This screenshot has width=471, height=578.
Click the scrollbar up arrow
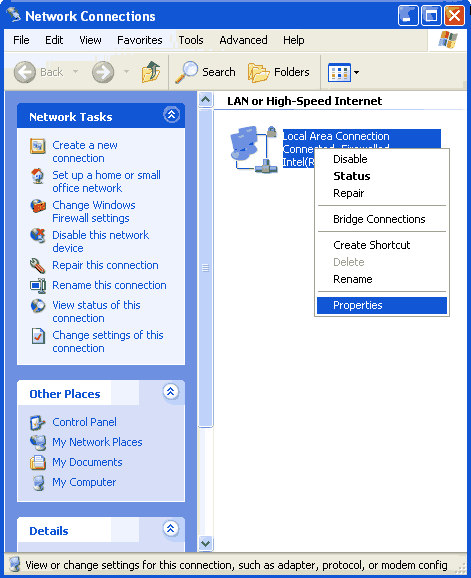tap(205, 100)
